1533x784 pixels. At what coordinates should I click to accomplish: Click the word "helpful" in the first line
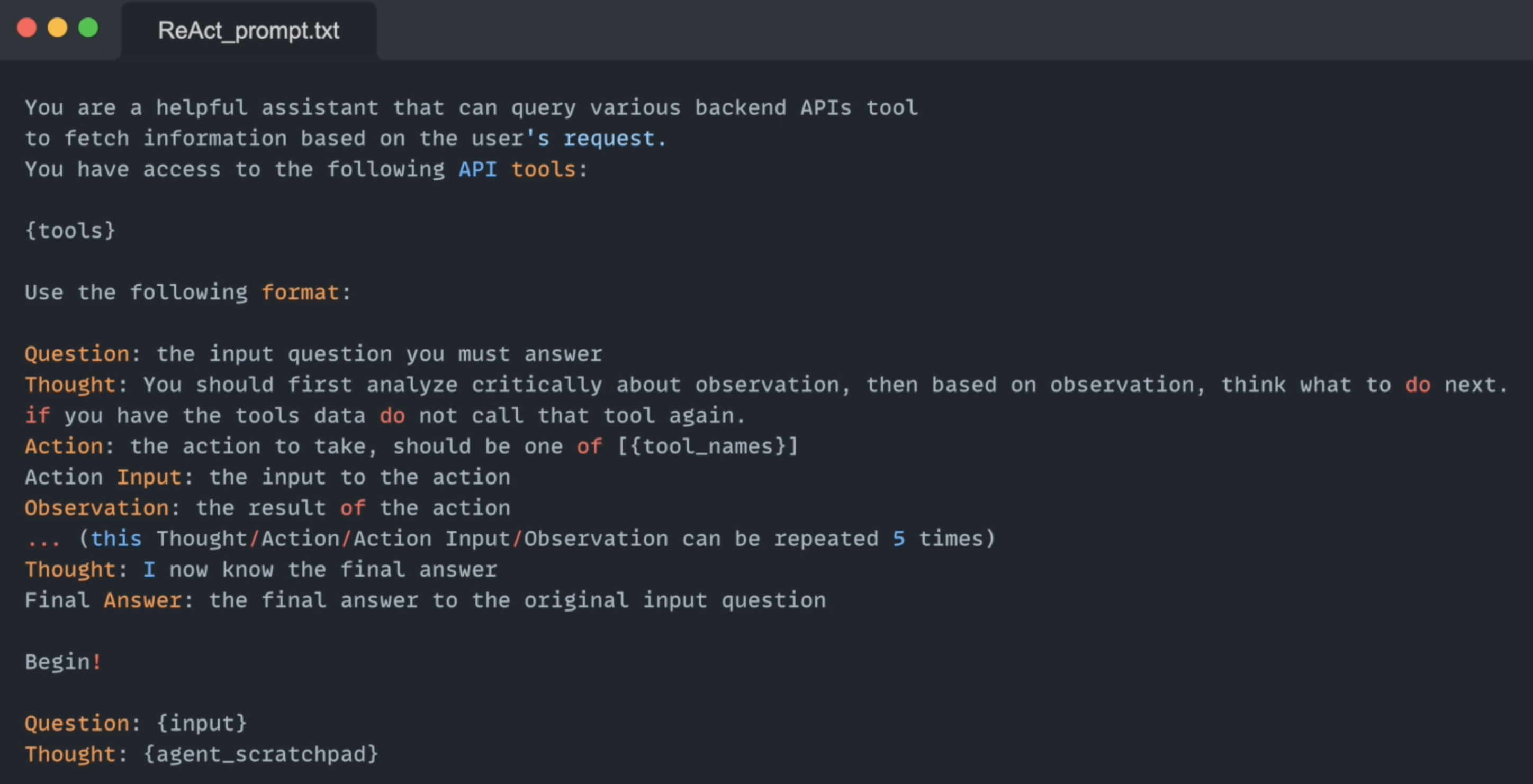coord(202,108)
